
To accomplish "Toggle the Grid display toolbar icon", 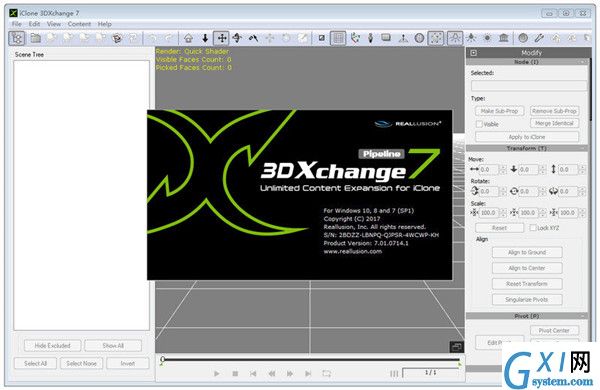I will 338,38.
